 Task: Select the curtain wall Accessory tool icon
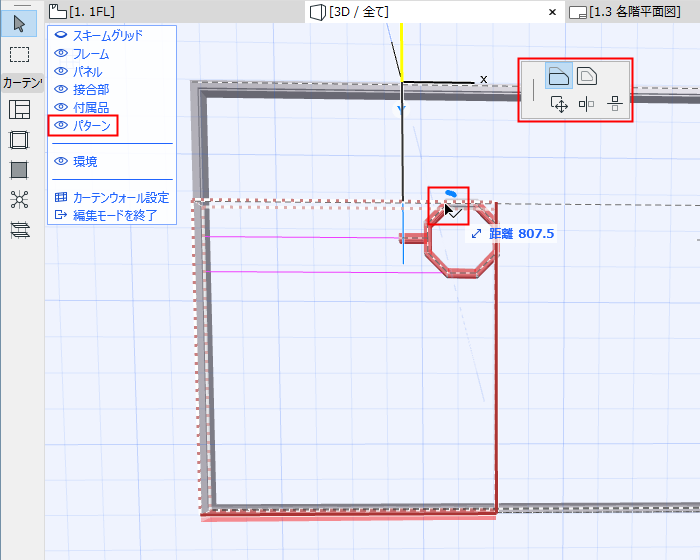[19, 230]
